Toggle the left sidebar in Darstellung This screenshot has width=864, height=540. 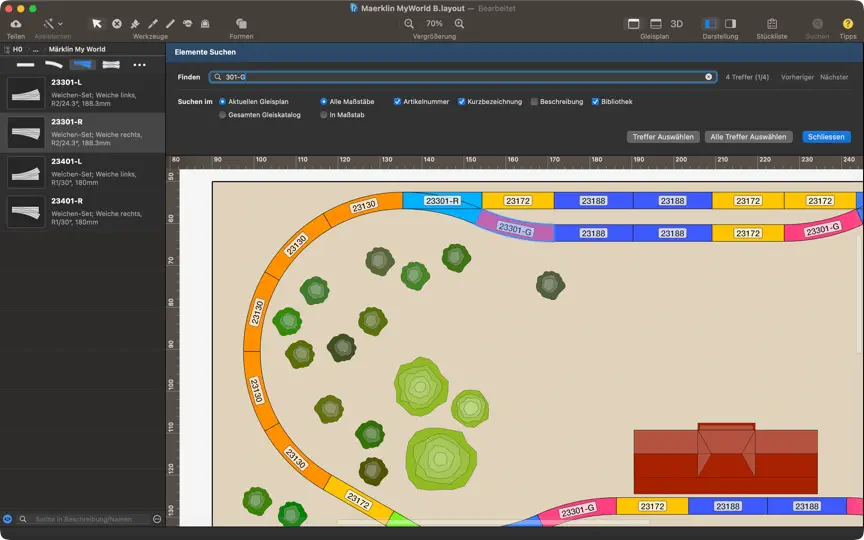point(710,24)
